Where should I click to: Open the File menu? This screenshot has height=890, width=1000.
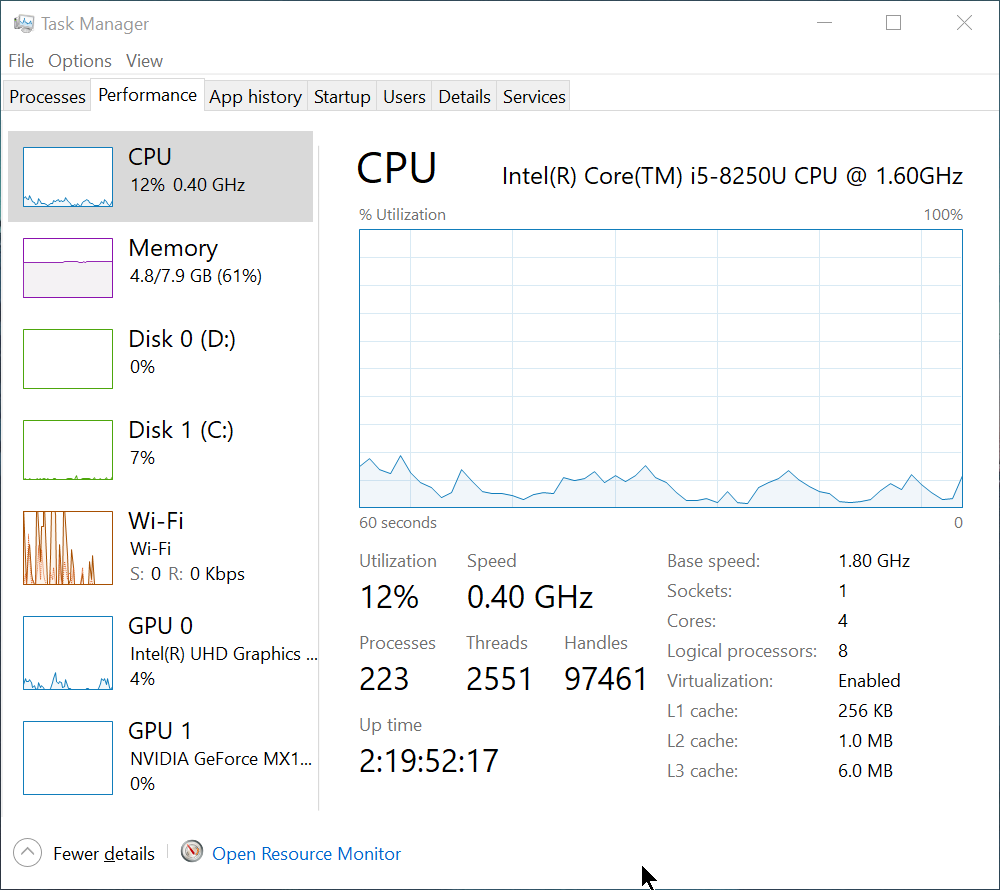[20, 61]
